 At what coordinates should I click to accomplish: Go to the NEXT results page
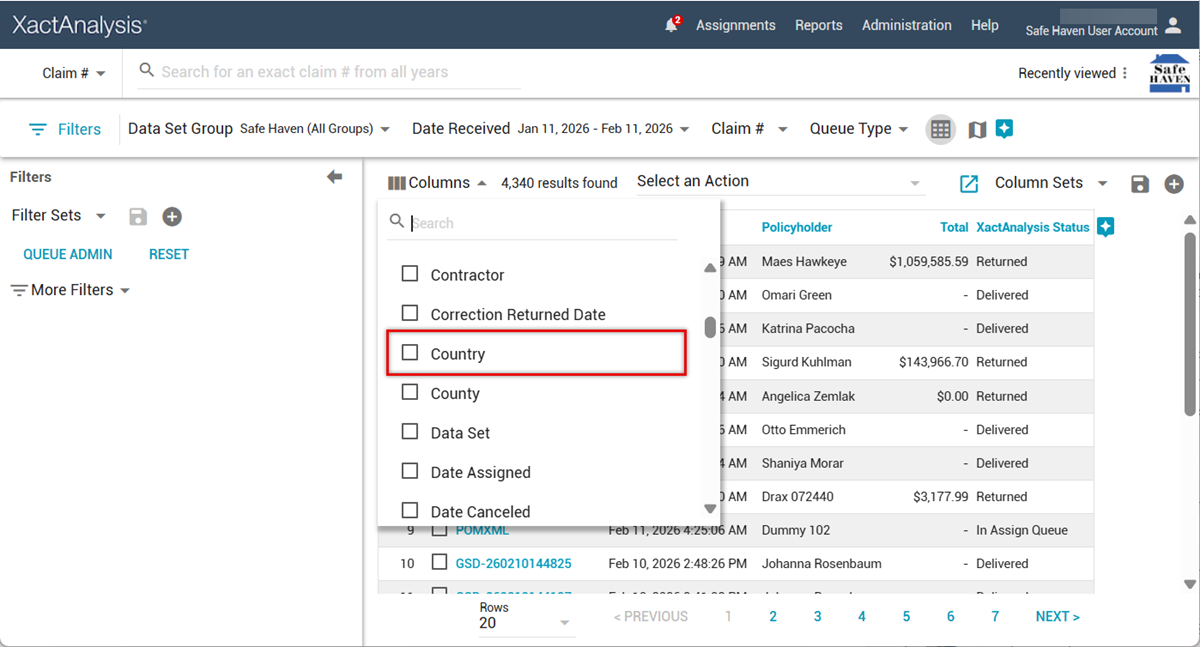pyautogui.click(x=1057, y=616)
